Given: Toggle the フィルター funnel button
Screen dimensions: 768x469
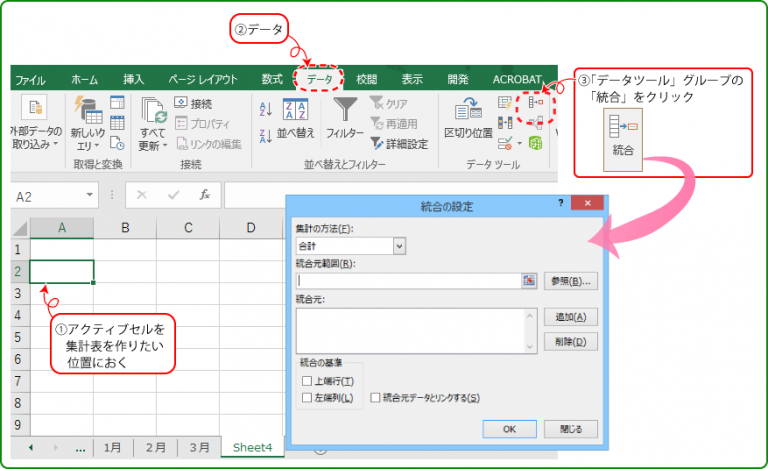Looking at the screenshot, I should [x=345, y=118].
